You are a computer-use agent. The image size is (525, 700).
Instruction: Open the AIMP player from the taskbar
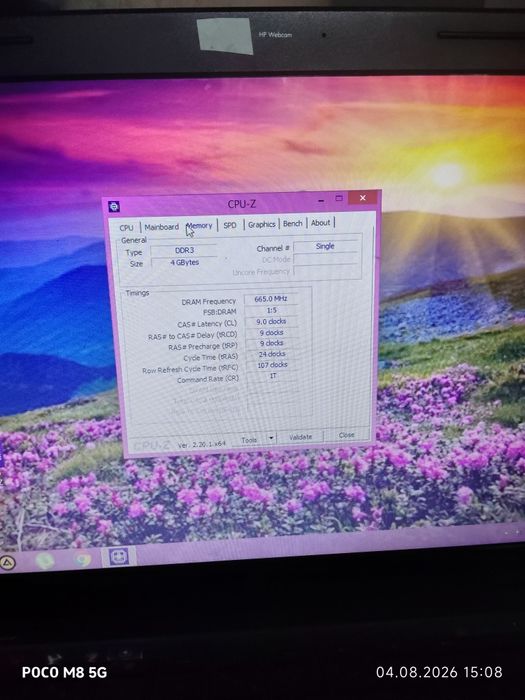8,563
